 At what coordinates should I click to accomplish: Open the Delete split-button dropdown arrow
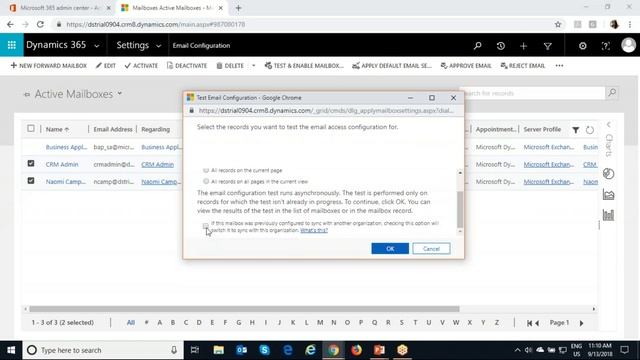(253, 66)
